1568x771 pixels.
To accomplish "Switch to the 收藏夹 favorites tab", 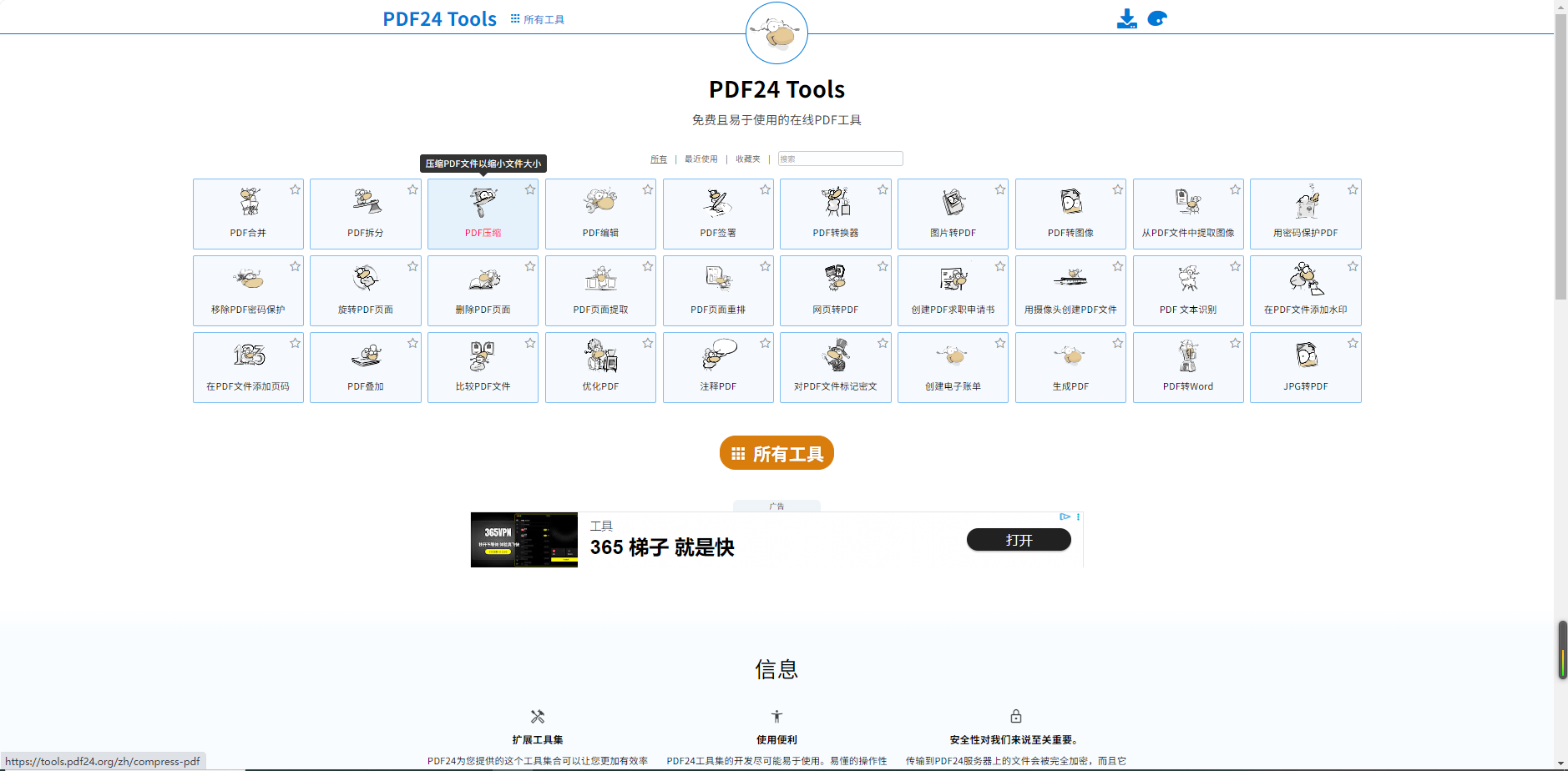I will [x=747, y=159].
